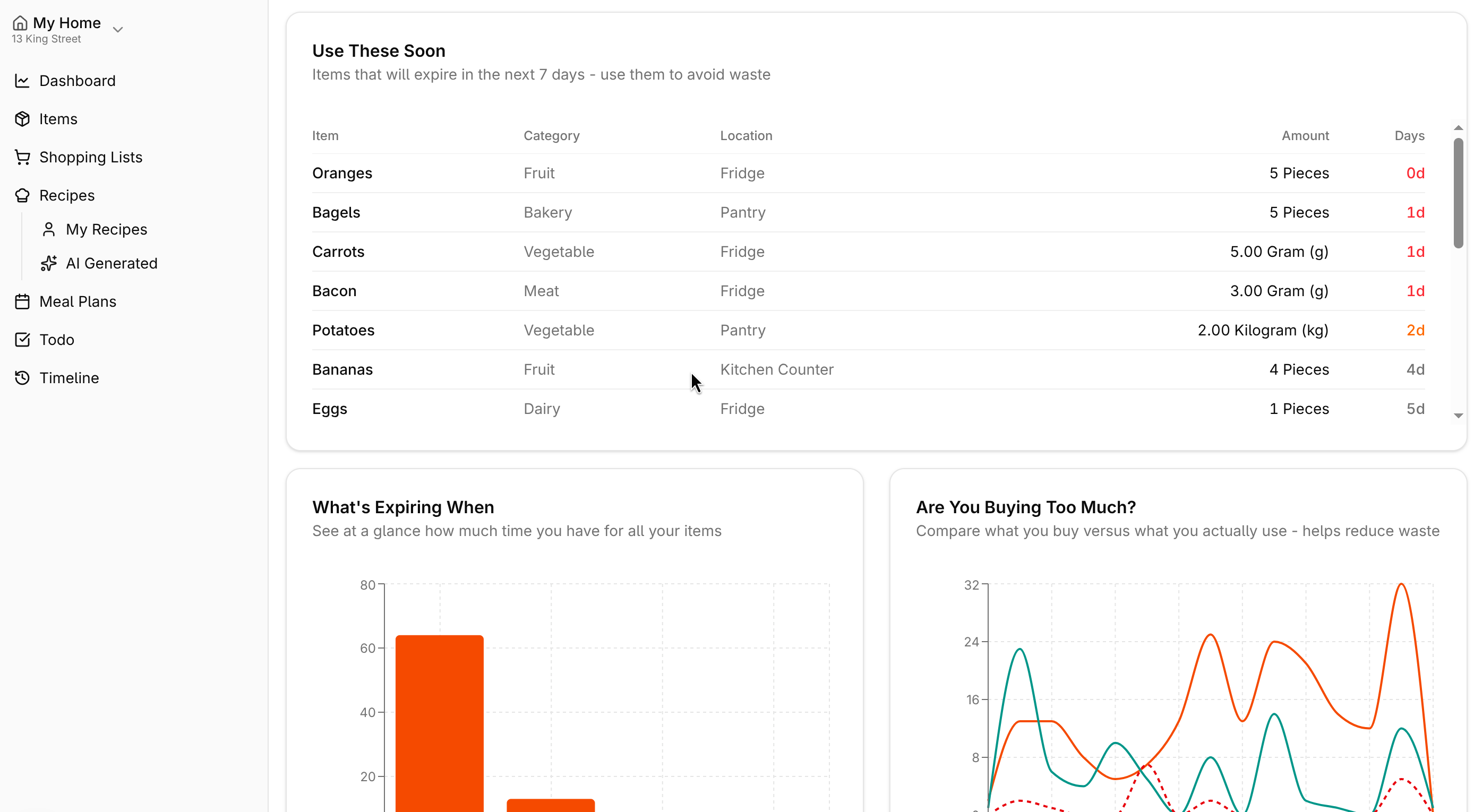The image size is (1474, 812).
Task: Open the Shopping Lists page
Action: click(90, 157)
